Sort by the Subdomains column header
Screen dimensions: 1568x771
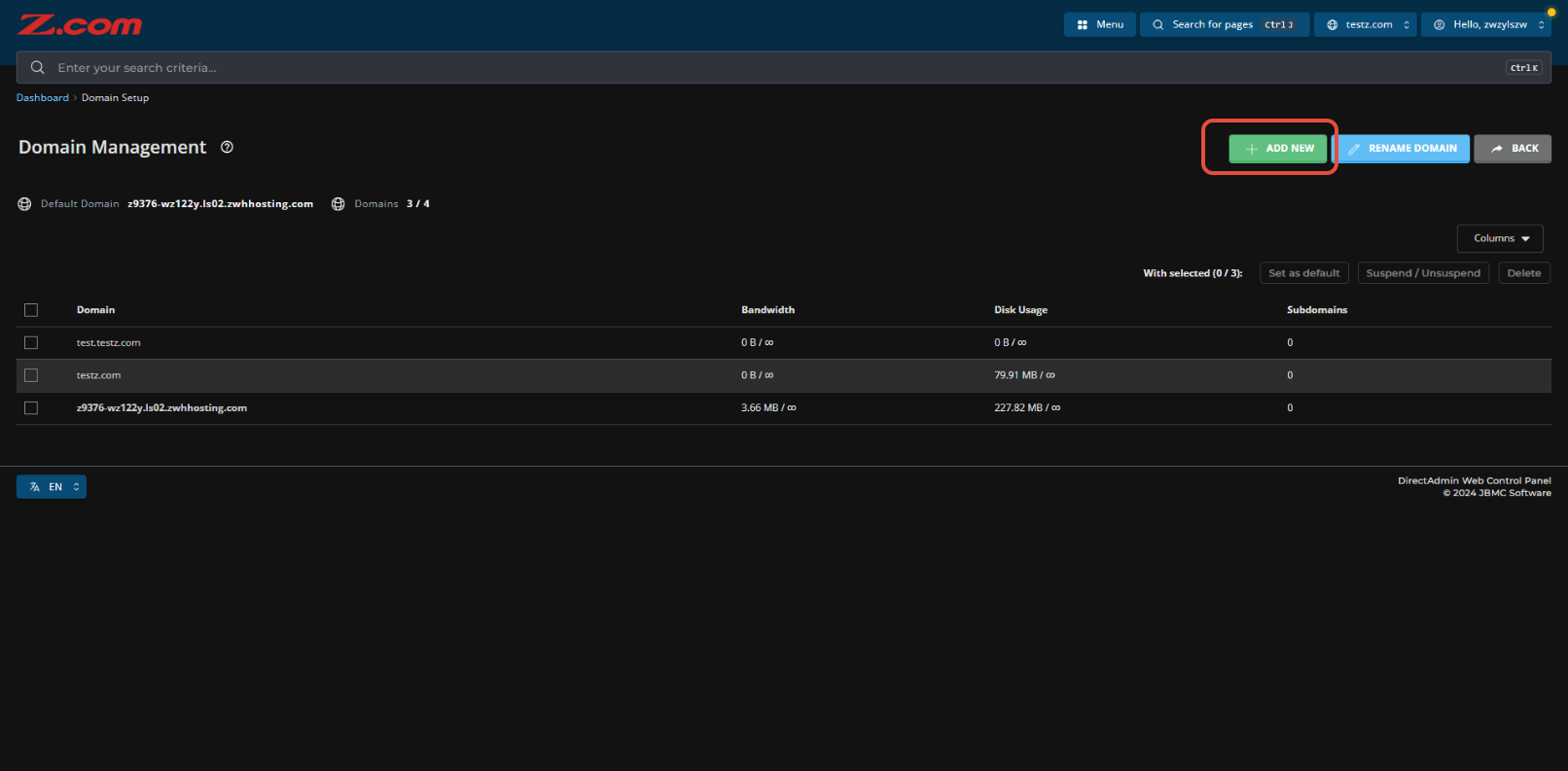1317,310
